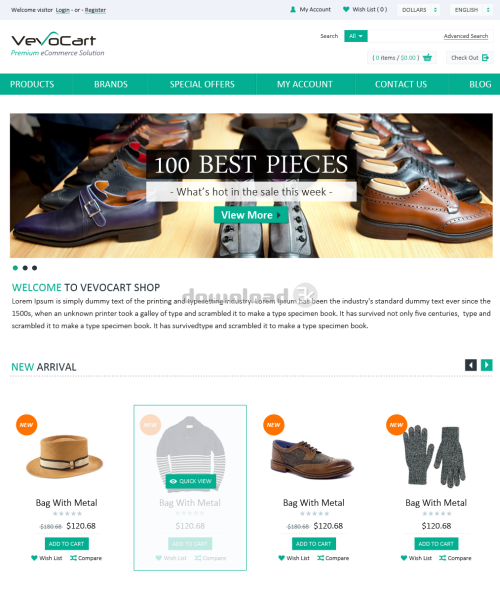Expand the All search category dropdown
Viewport: 500px width, 591px height.
click(x=356, y=36)
